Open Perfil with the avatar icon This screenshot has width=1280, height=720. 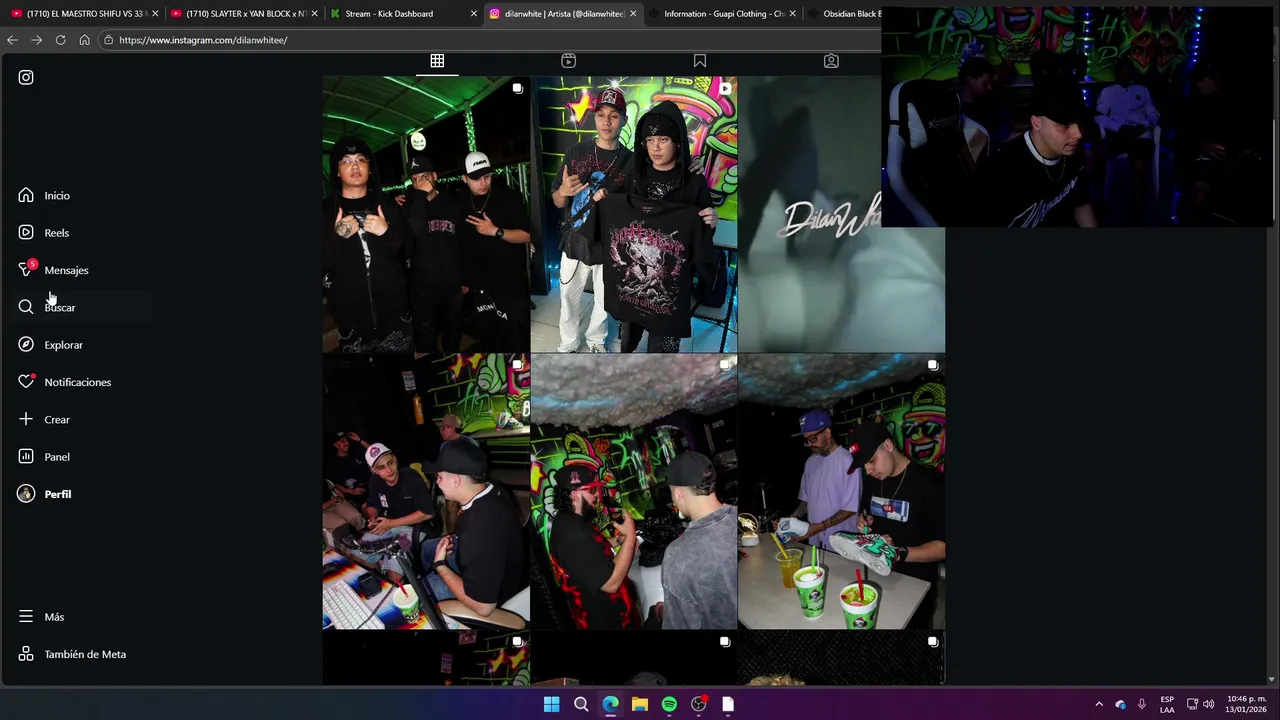tap(44, 494)
